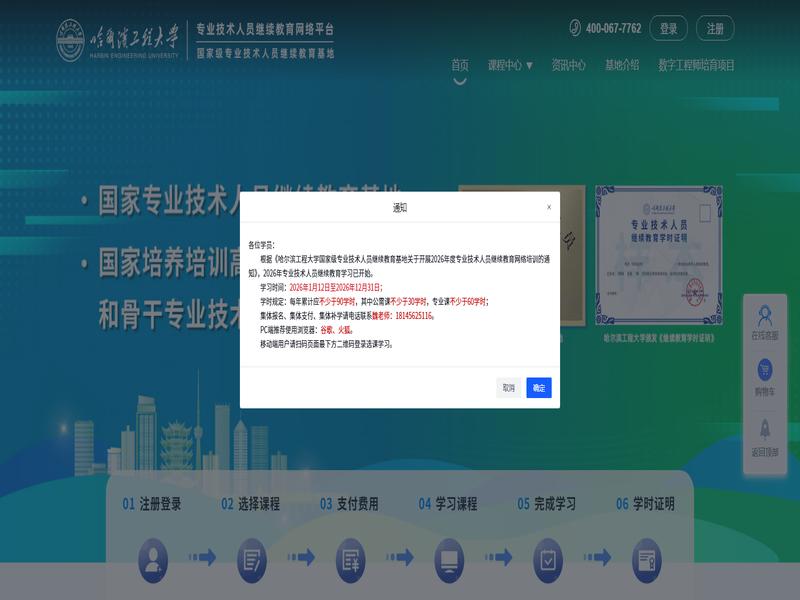Click the phone icon beside 400-067-7762

pos(575,28)
